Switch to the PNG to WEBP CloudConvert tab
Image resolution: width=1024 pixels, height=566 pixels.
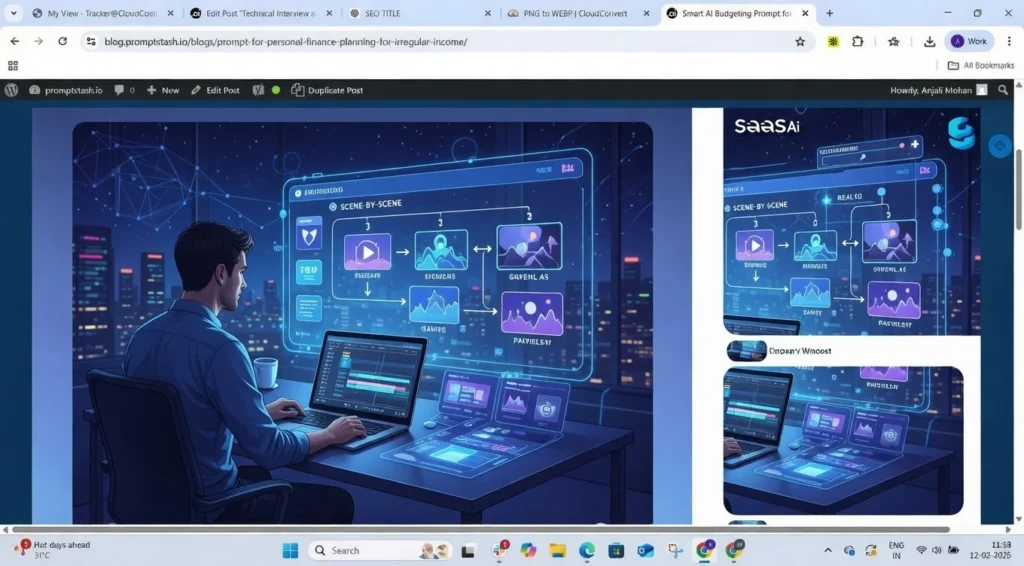click(570, 13)
